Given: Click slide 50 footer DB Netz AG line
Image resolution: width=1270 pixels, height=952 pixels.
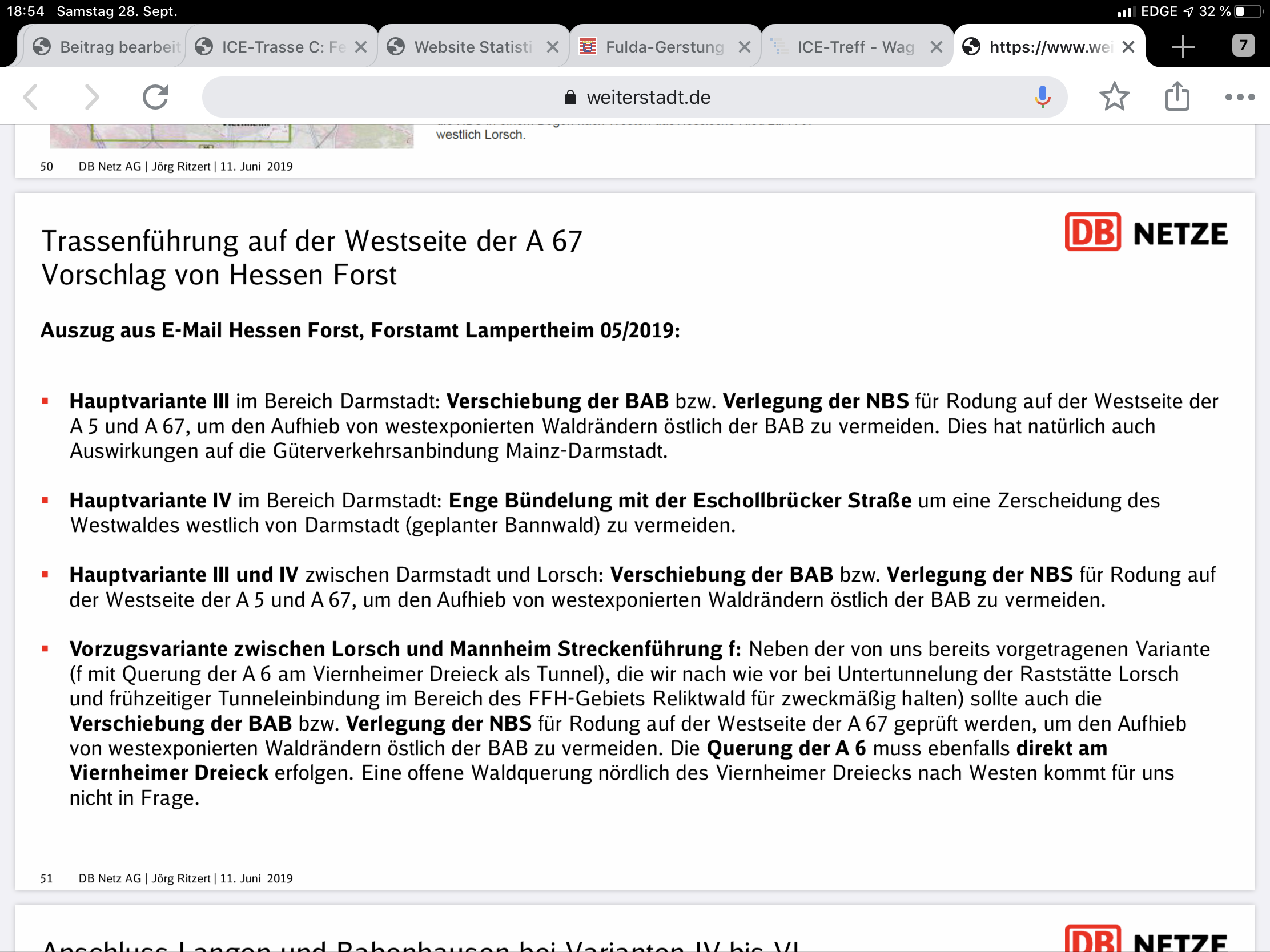Looking at the screenshot, I should pyautogui.click(x=186, y=167).
